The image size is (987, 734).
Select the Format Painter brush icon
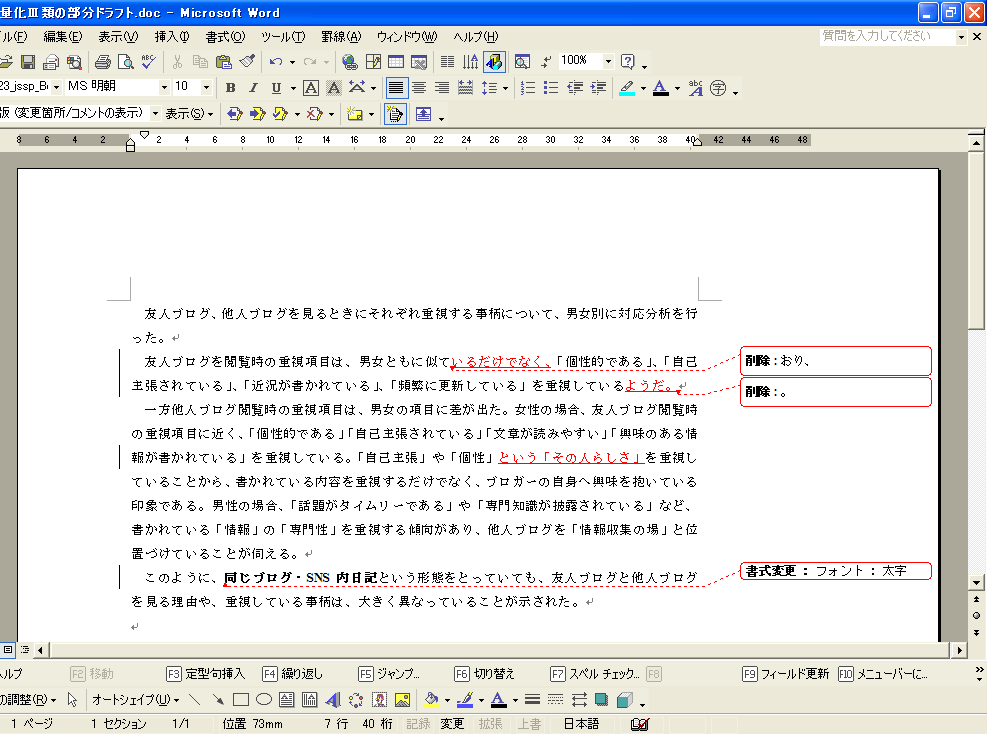[x=247, y=62]
